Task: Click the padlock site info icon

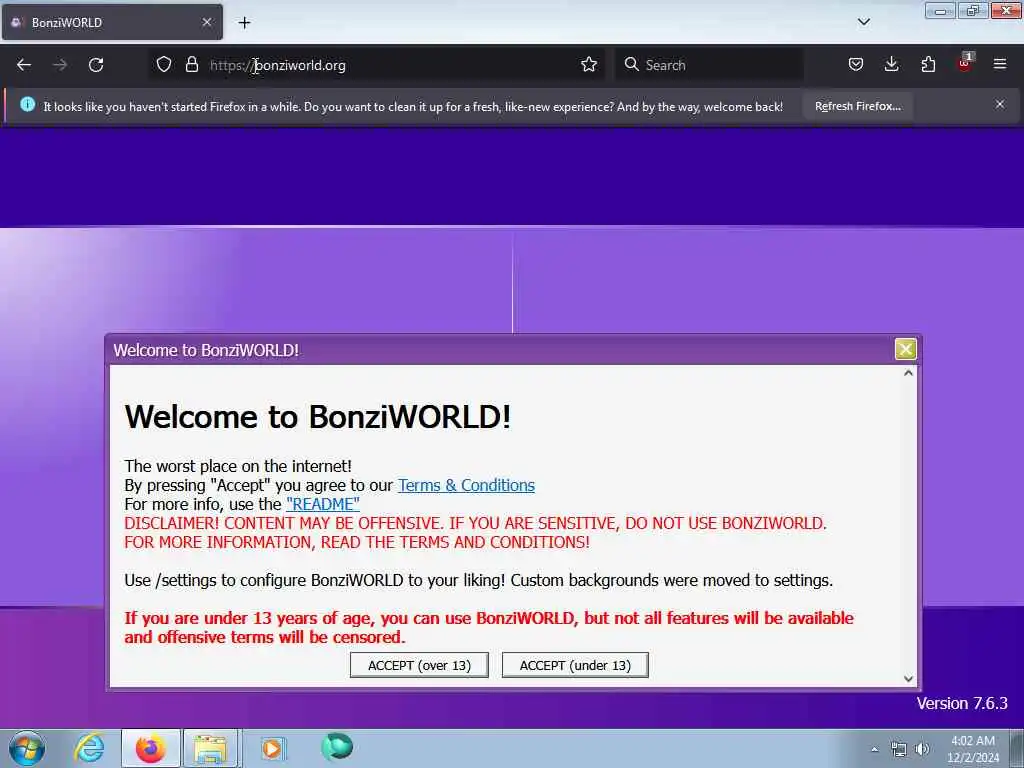Action: click(191, 65)
